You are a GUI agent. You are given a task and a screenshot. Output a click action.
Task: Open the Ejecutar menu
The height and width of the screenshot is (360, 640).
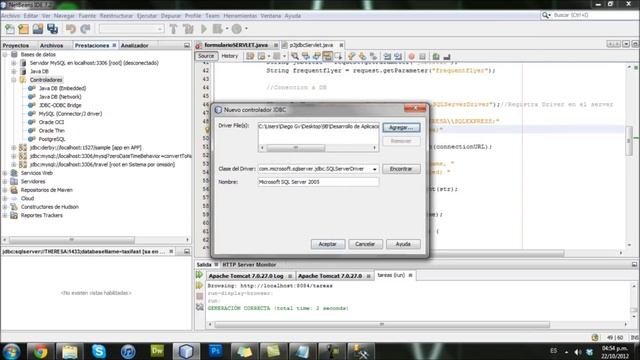147,16
